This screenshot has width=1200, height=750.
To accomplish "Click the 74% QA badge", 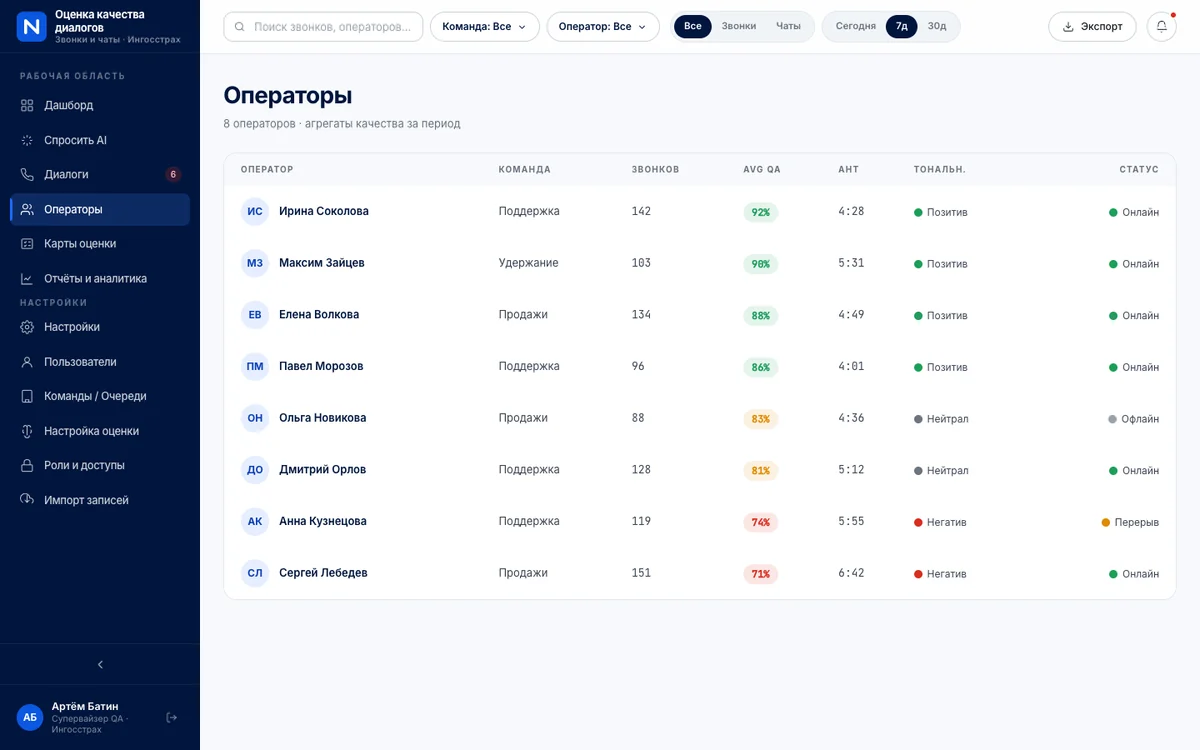I will point(761,522).
